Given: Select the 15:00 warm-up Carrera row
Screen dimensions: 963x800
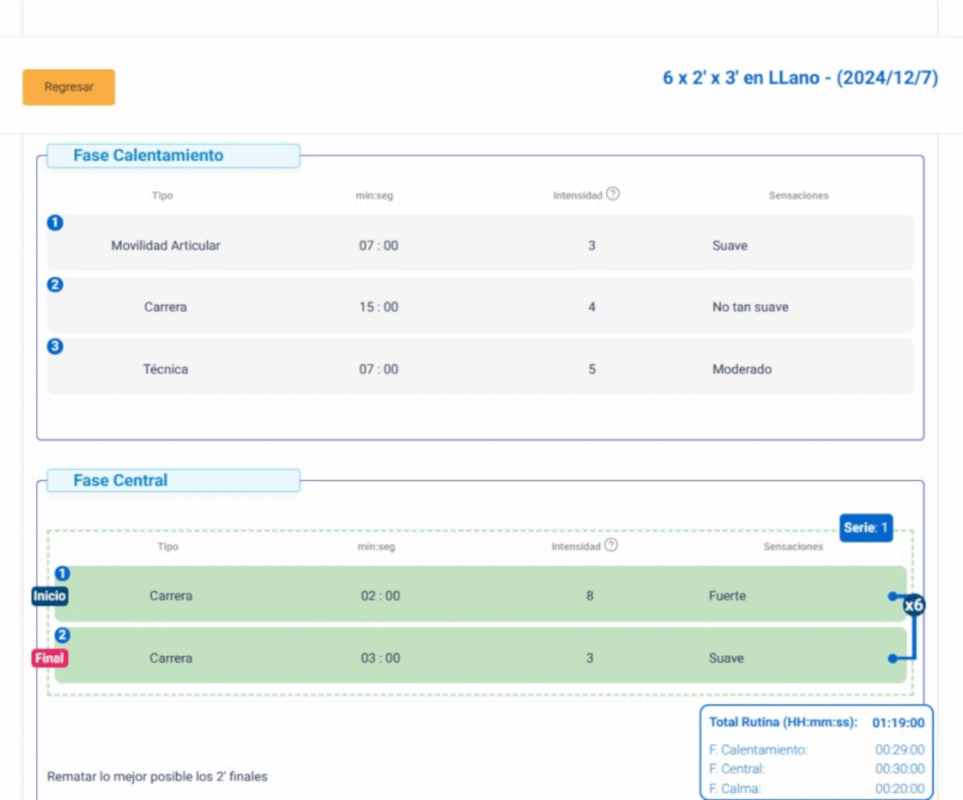Looking at the screenshot, I should coord(480,307).
